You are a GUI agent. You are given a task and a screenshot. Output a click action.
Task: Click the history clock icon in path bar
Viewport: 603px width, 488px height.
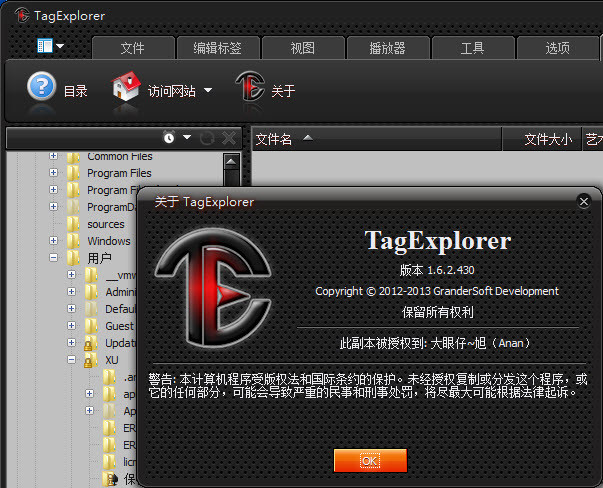169,137
